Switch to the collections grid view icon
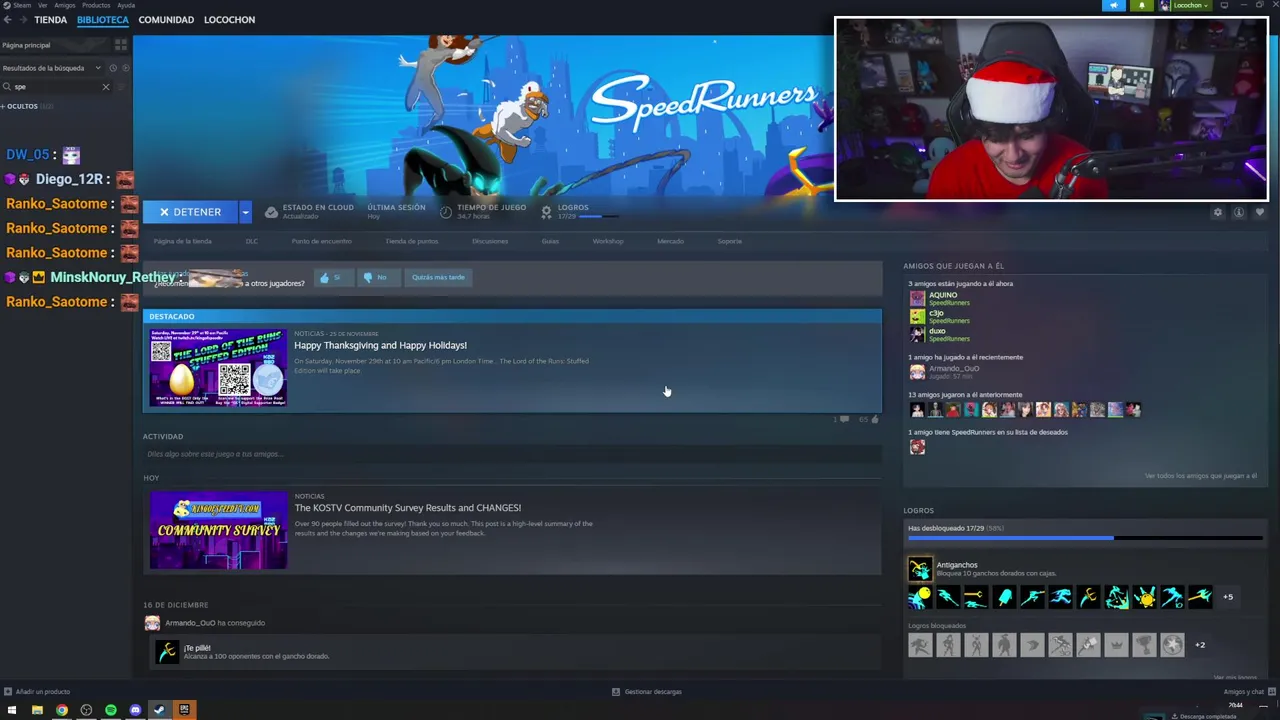1280x720 pixels. coord(121,45)
